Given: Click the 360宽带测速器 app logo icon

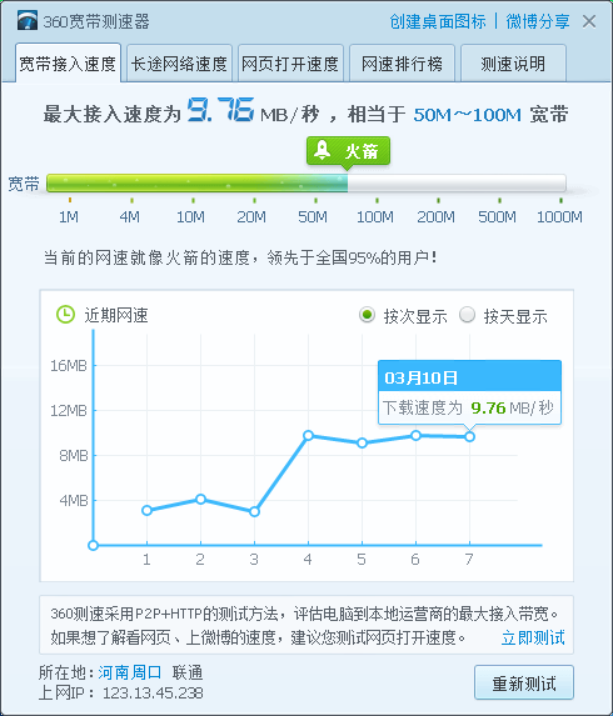Looking at the screenshot, I should pos(27,21).
